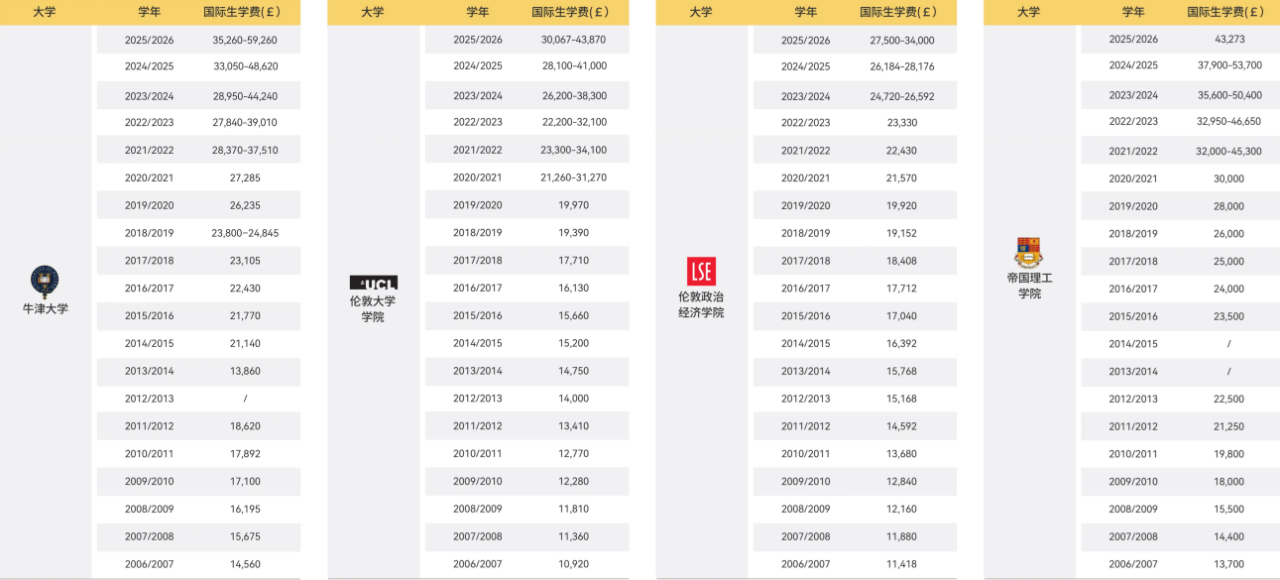This screenshot has width=1280, height=580.
Task: Select the 伦敦大学学院 name label
Action: 373,308
